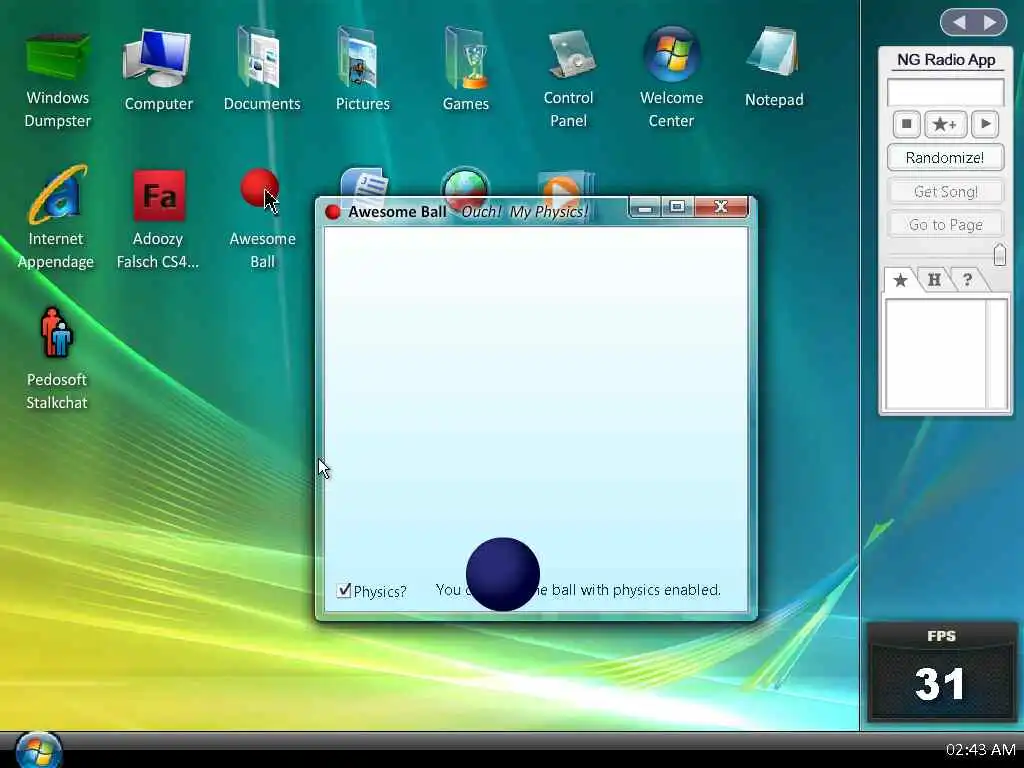The image size is (1024, 768).
Task: Switch to the star favorites tab
Action: pos(900,280)
